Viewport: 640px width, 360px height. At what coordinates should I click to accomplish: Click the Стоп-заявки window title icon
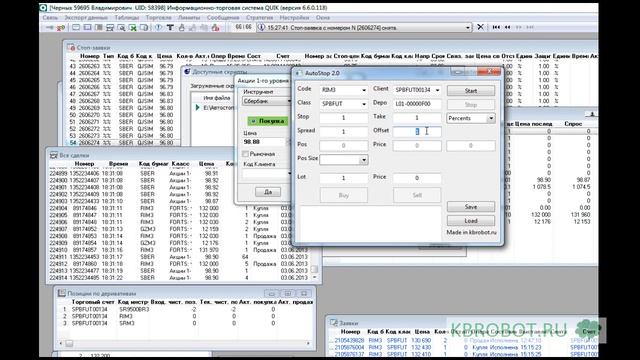pos(71,47)
